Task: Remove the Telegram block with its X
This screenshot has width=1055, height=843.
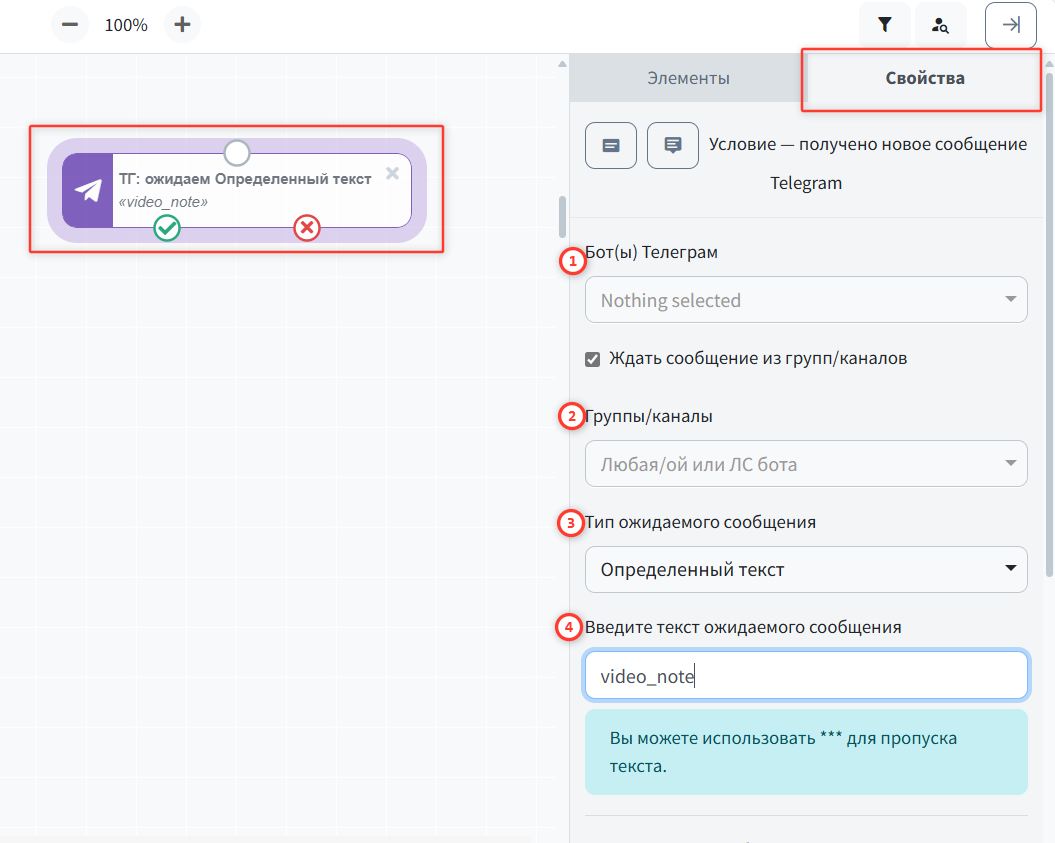Action: click(392, 173)
